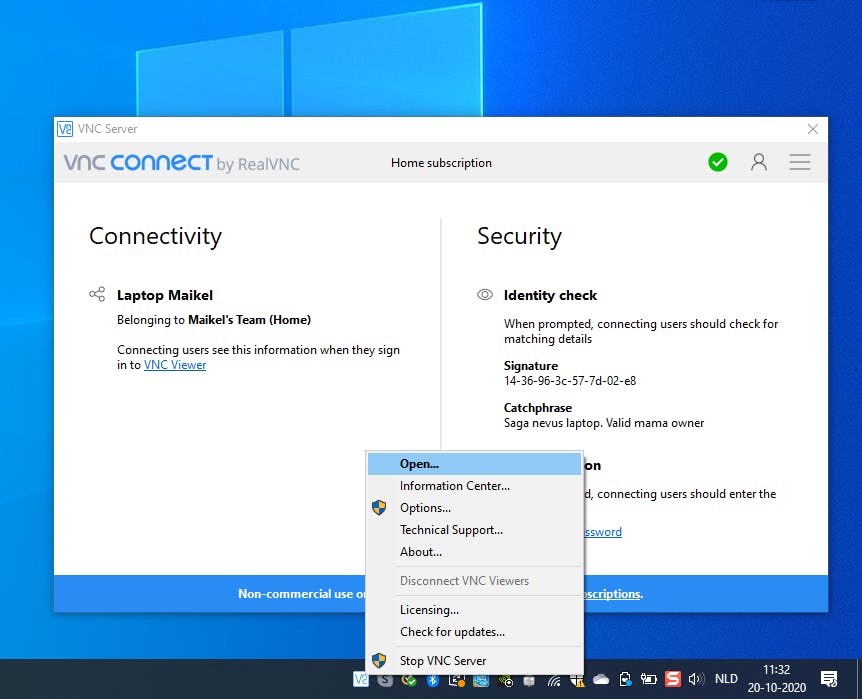Click the Skype tray icon
The image size is (862, 699).
[385, 680]
